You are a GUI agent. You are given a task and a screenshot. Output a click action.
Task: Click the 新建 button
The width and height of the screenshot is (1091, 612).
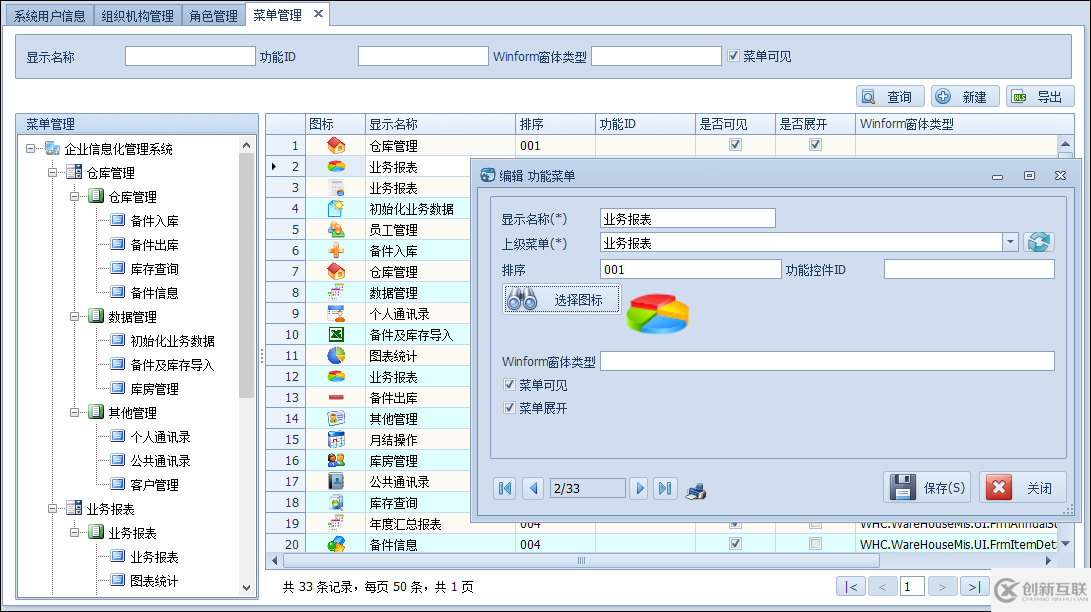tap(965, 97)
